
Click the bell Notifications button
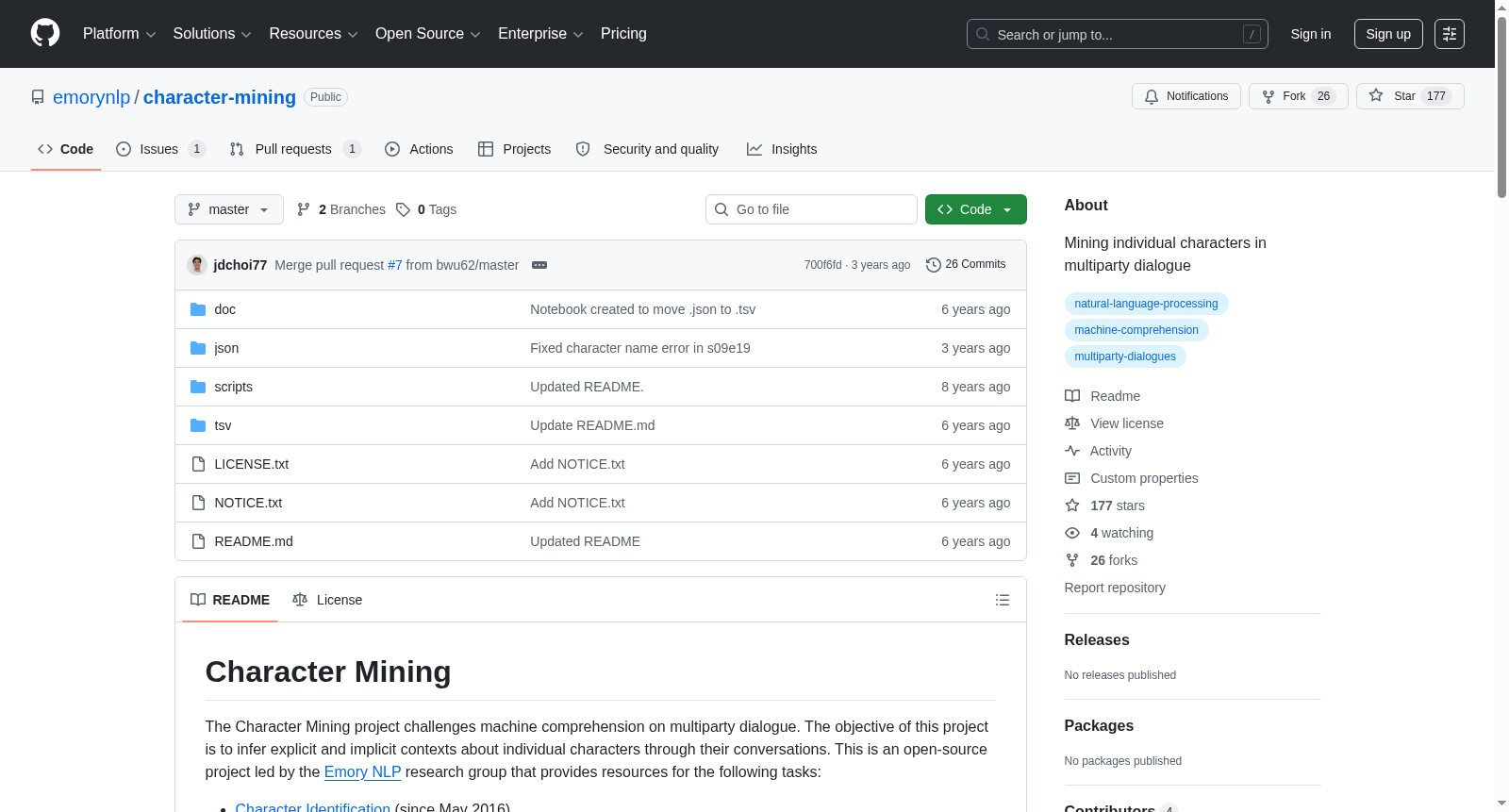coord(1186,96)
